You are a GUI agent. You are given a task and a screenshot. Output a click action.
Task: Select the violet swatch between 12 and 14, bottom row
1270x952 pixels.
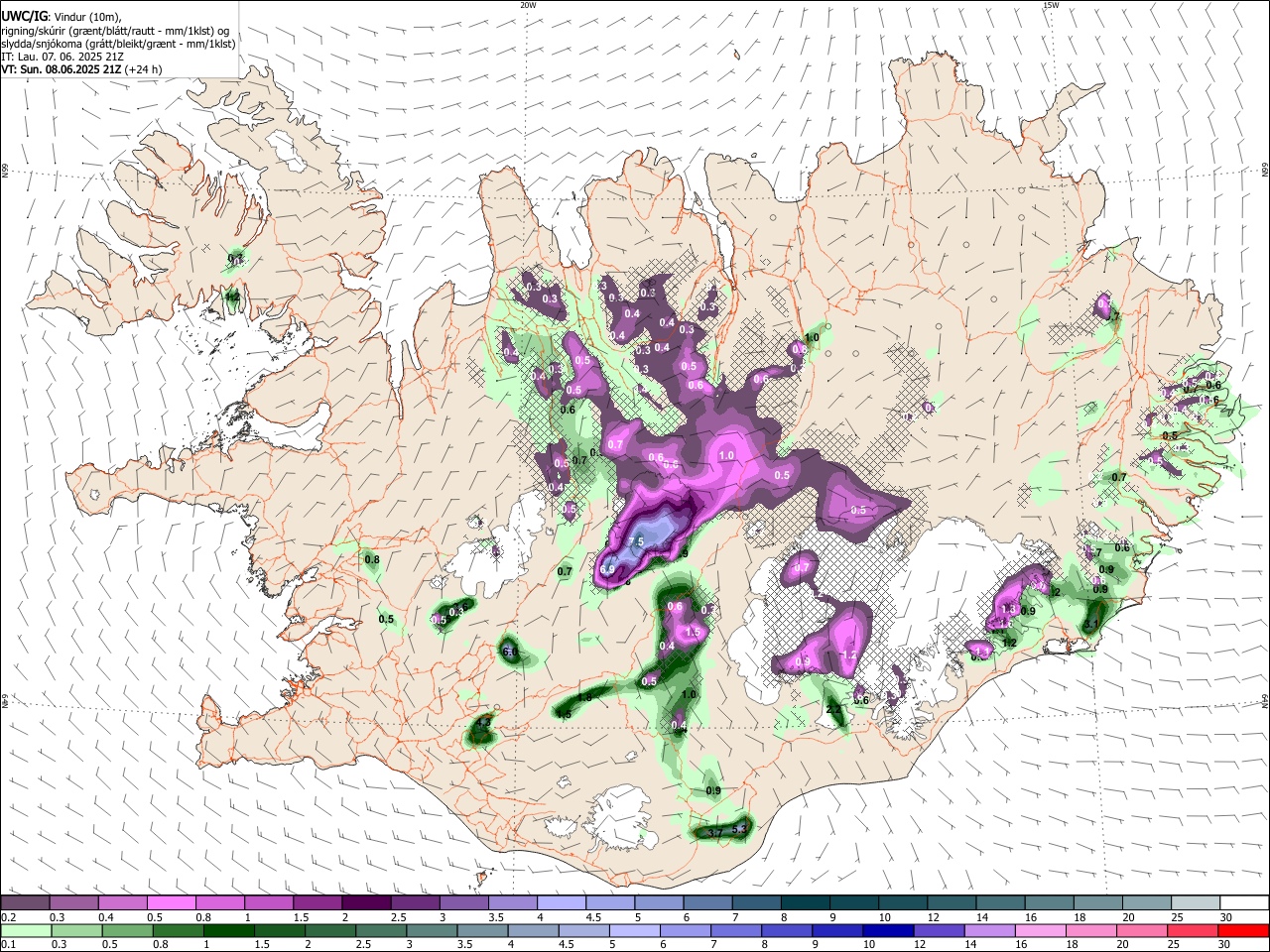[938, 930]
